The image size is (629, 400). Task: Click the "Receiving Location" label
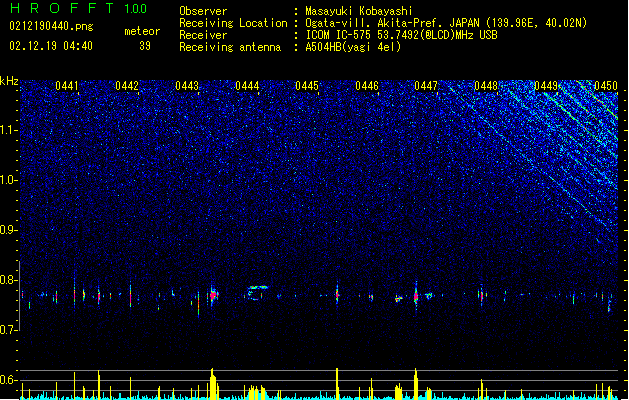233,23
